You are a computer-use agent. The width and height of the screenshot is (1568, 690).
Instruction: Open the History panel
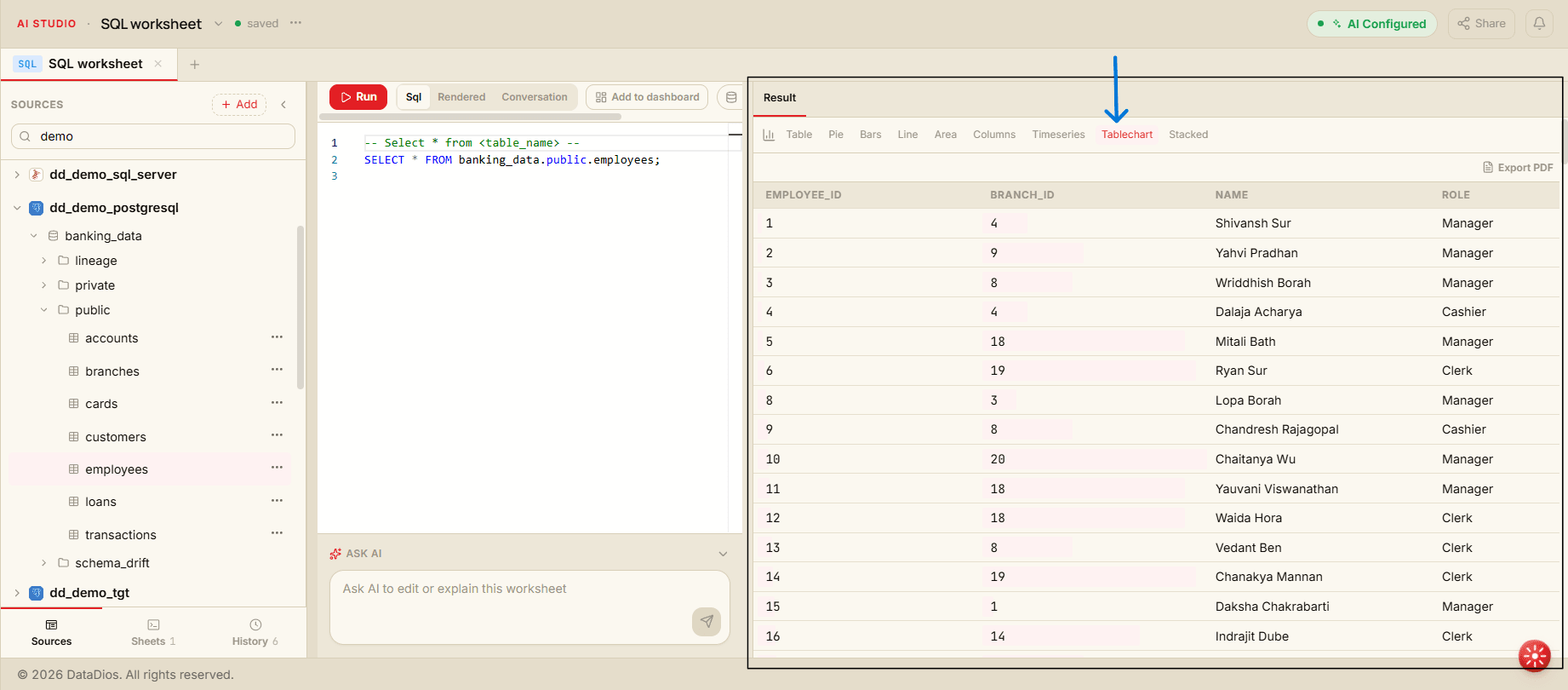pyautogui.click(x=255, y=632)
